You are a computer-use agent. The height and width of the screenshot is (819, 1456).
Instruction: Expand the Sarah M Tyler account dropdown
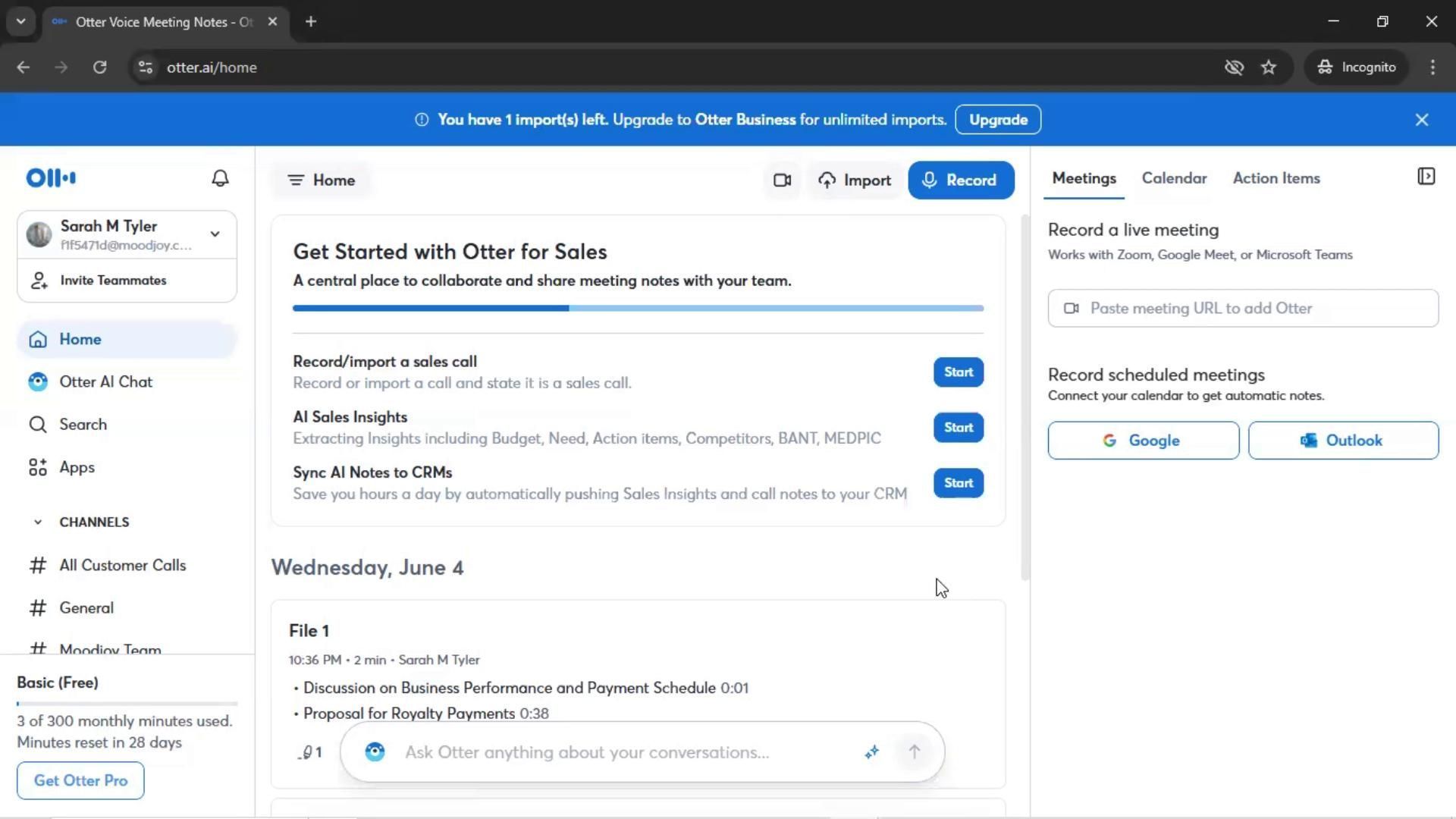[x=215, y=234]
